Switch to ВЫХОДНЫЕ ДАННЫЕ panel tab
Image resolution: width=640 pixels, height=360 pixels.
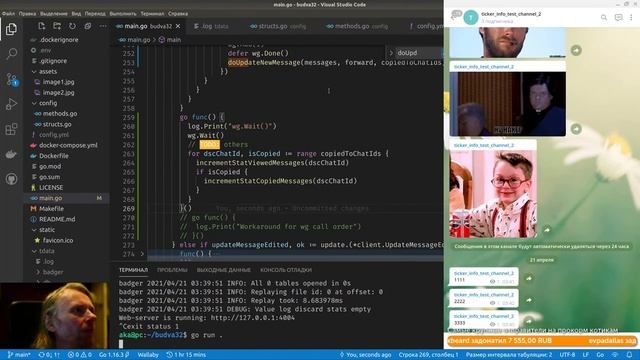click(224, 270)
